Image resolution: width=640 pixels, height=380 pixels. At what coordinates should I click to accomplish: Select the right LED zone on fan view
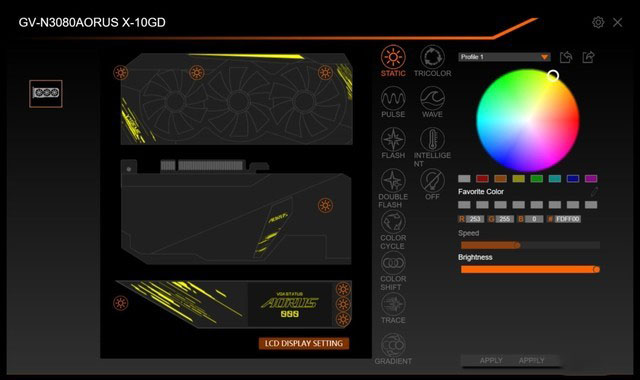click(x=325, y=73)
